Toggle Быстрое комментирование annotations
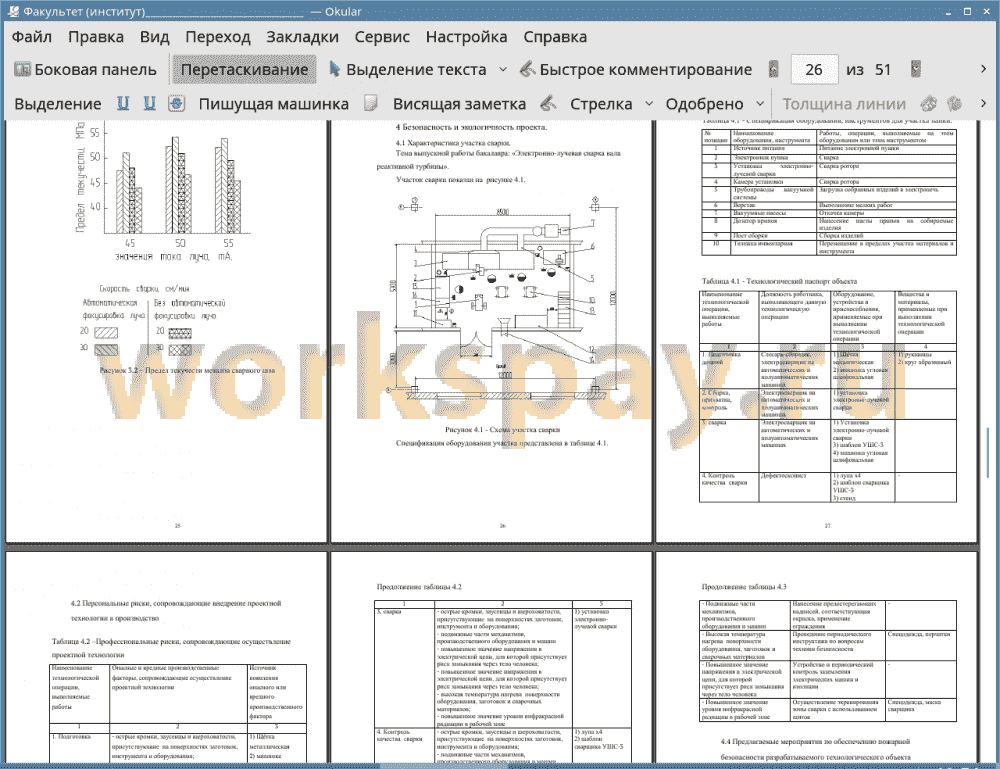The width and height of the screenshot is (1000, 769). pos(636,70)
